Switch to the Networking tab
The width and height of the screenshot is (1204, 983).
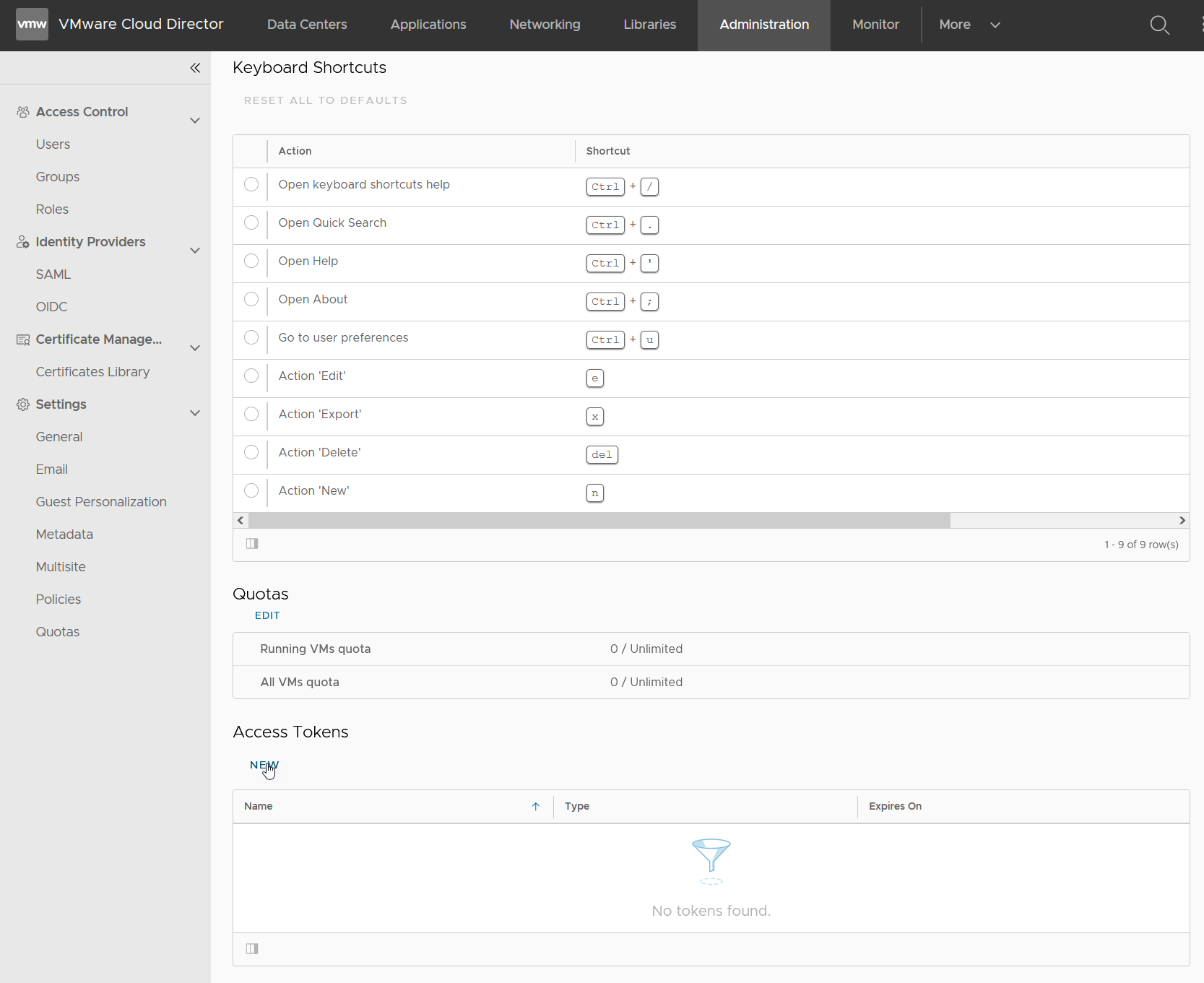coord(545,25)
